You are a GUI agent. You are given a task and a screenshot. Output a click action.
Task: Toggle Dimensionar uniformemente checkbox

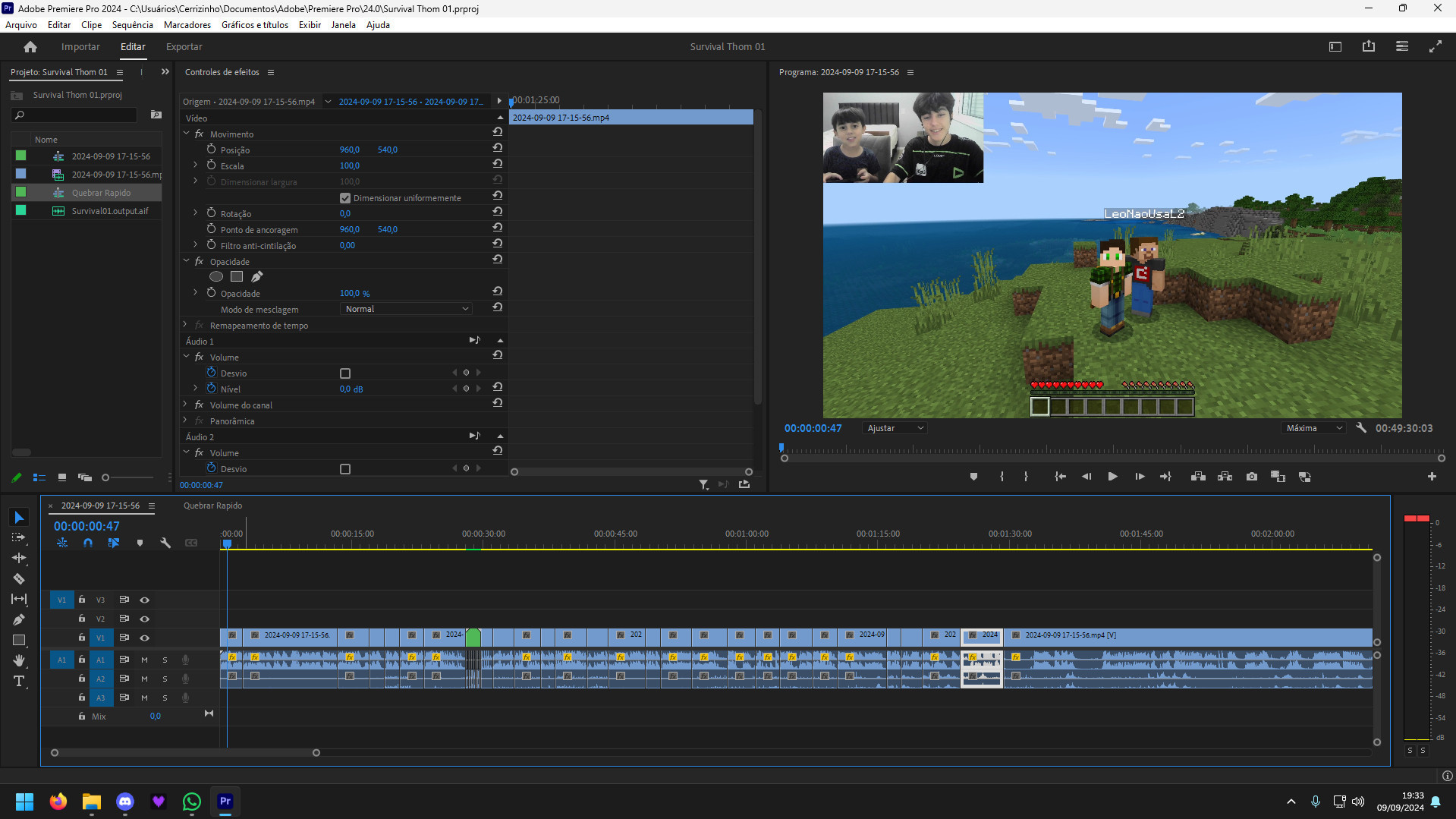coord(345,198)
